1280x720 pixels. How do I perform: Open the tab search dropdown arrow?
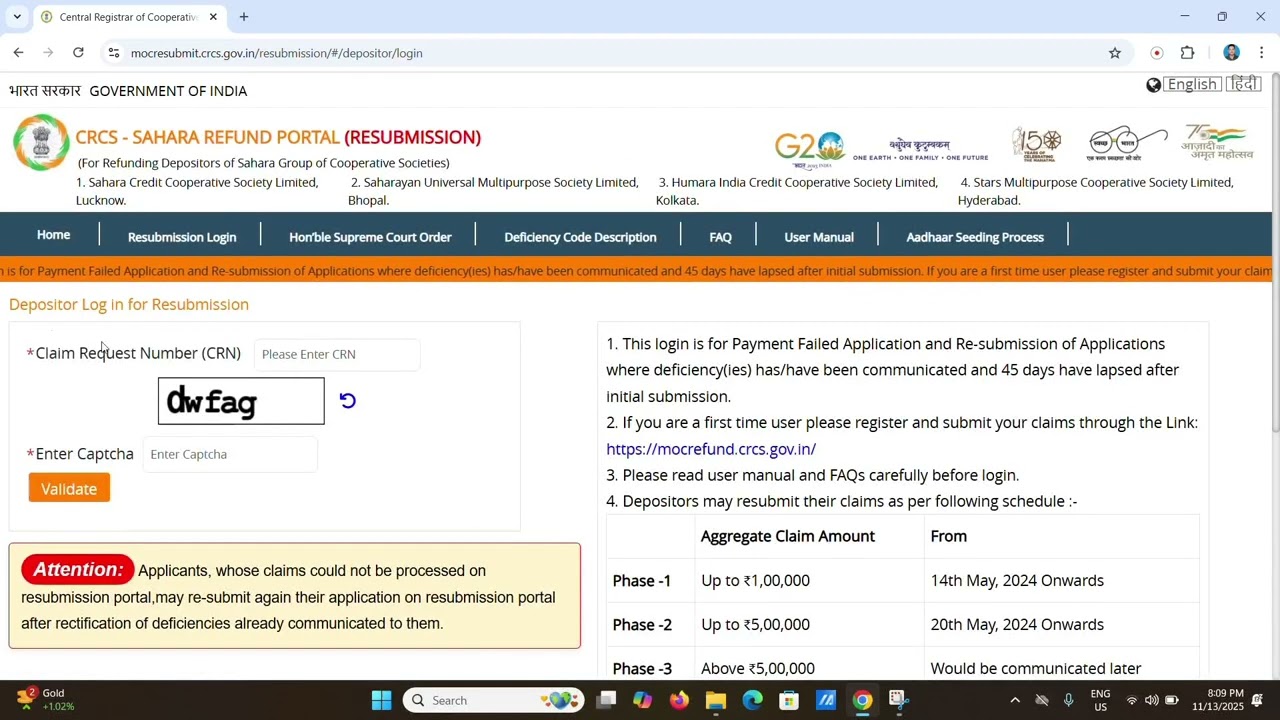tap(17, 17)
